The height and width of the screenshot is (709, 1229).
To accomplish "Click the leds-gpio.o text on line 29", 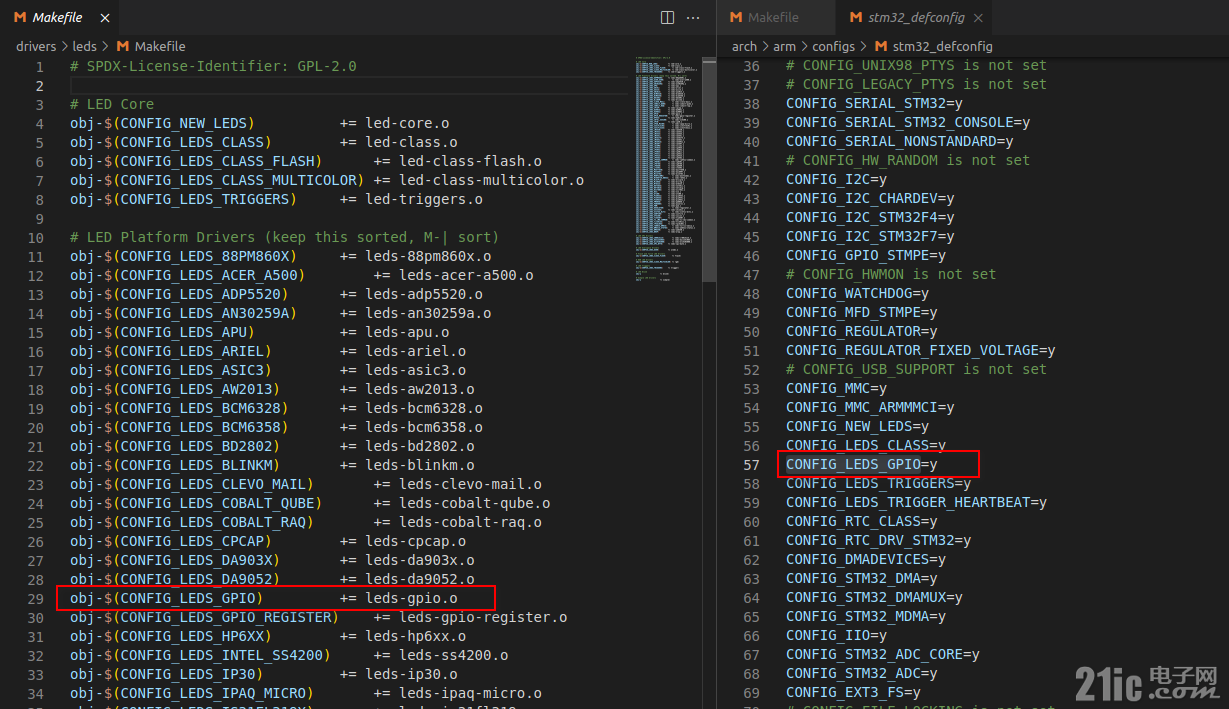I will click(x=412, y=598).
